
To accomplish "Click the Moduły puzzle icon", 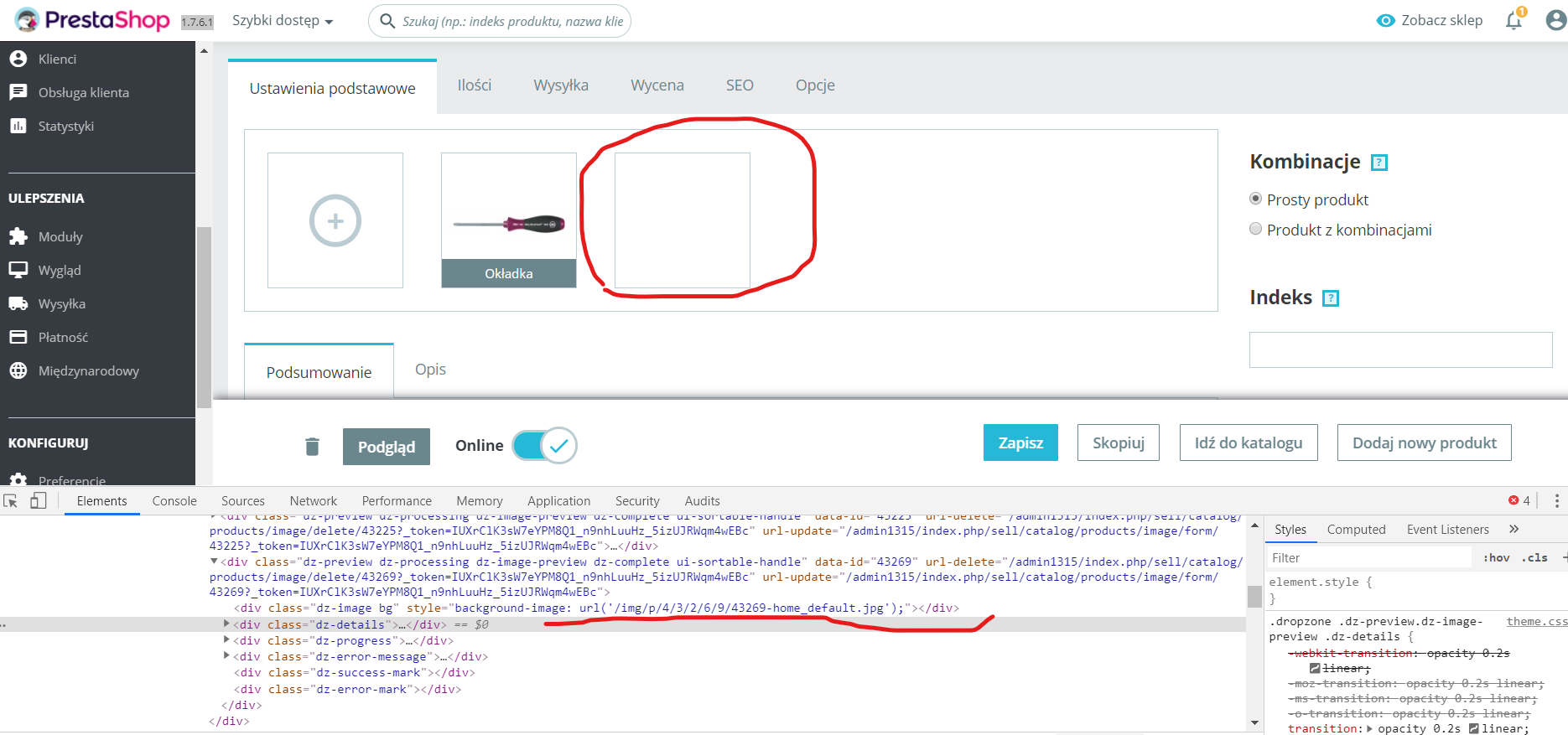I will click(x=18, y=236).
